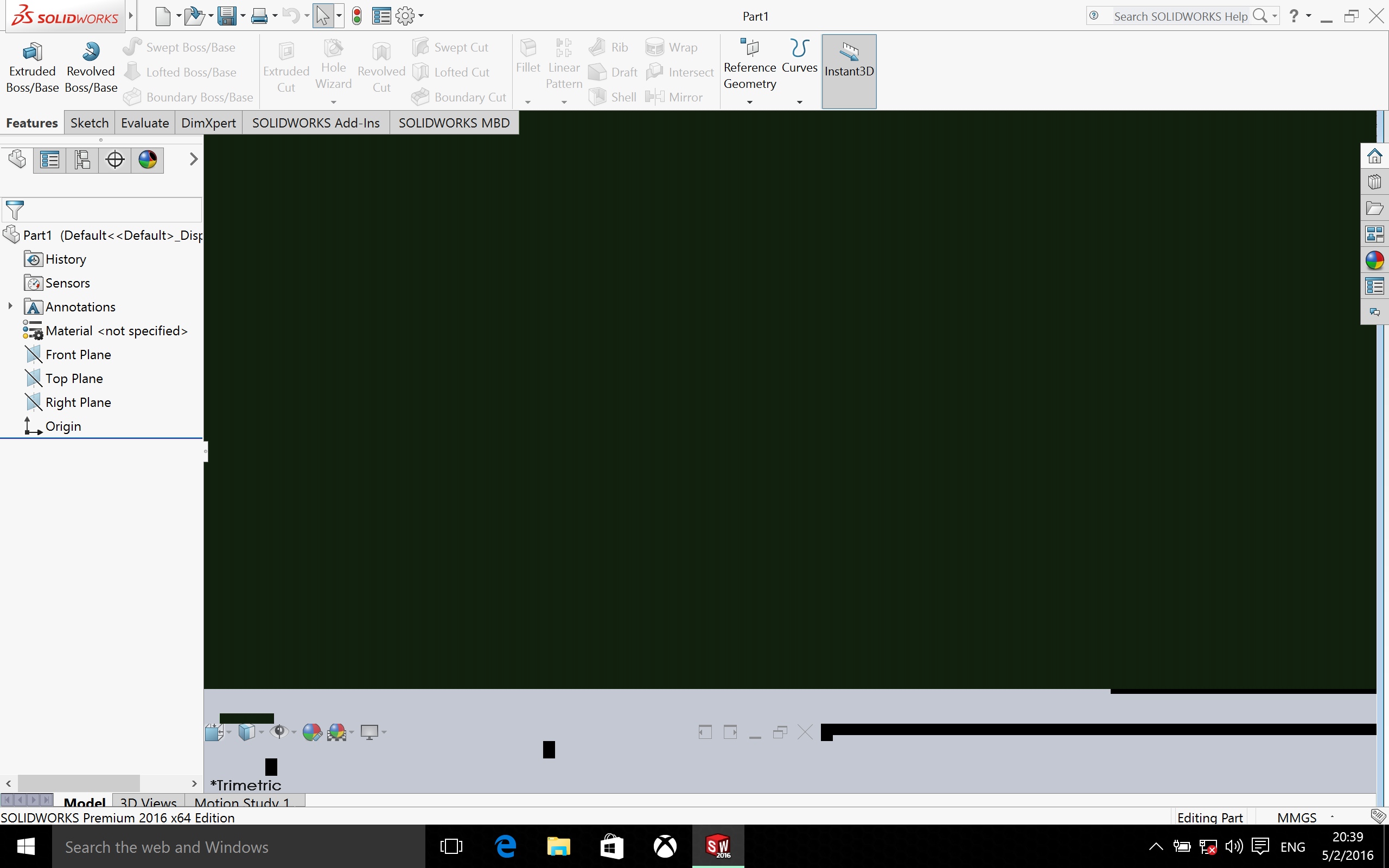Expand the Print dropdown arrow

tap(275, 16)
